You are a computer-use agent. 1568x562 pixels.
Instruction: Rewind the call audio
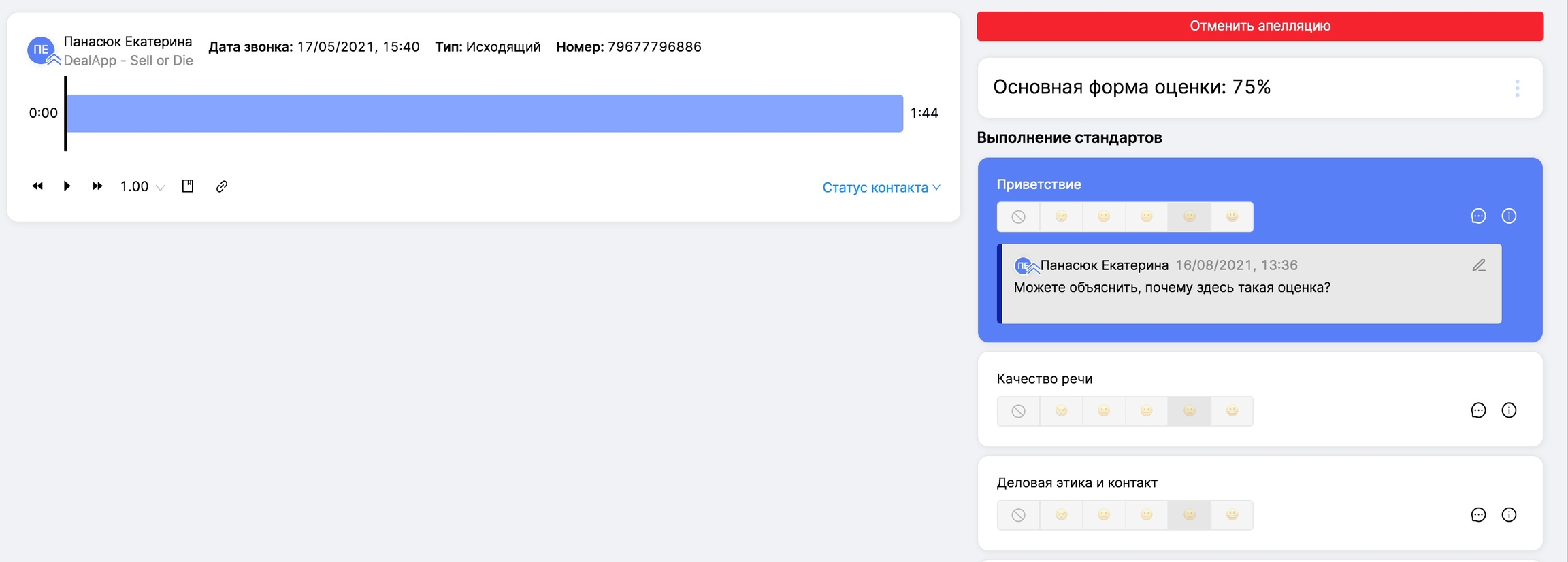point(37,186)
